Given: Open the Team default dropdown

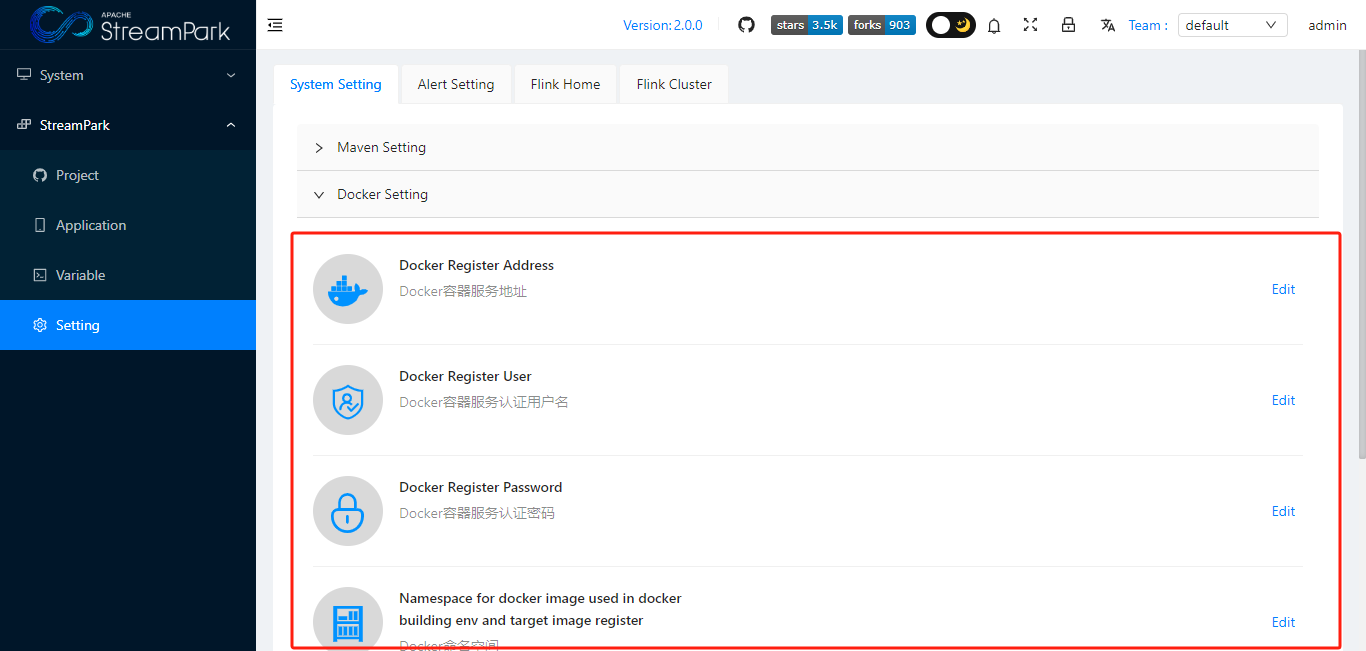Looking at the screenshot, I should coord(1232,24).
